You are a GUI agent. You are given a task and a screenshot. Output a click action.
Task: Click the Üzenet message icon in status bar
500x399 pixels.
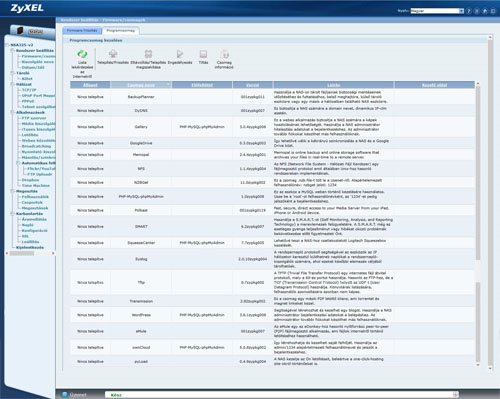[65, 395]
